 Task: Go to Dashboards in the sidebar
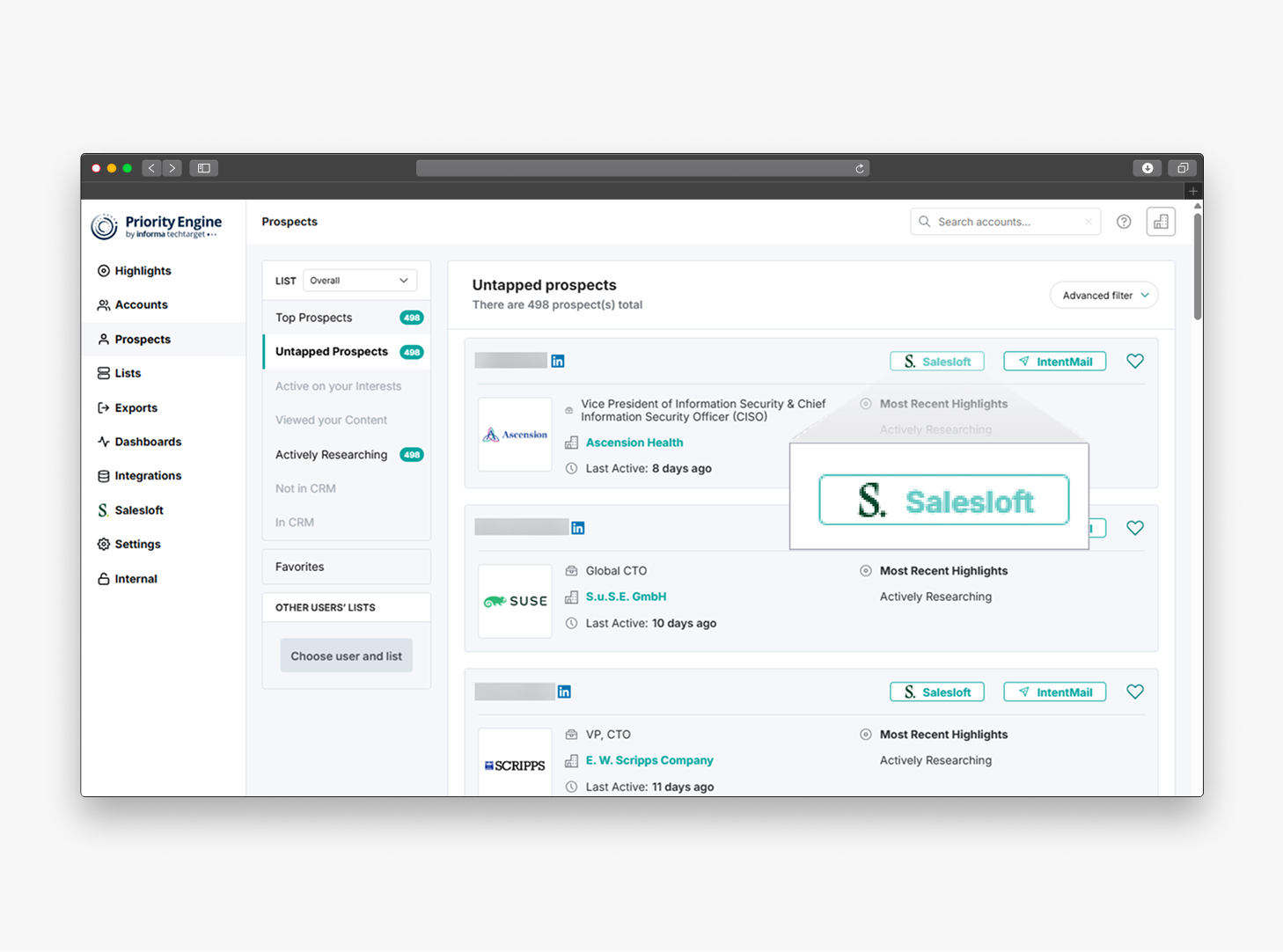[x=148, y=442]
